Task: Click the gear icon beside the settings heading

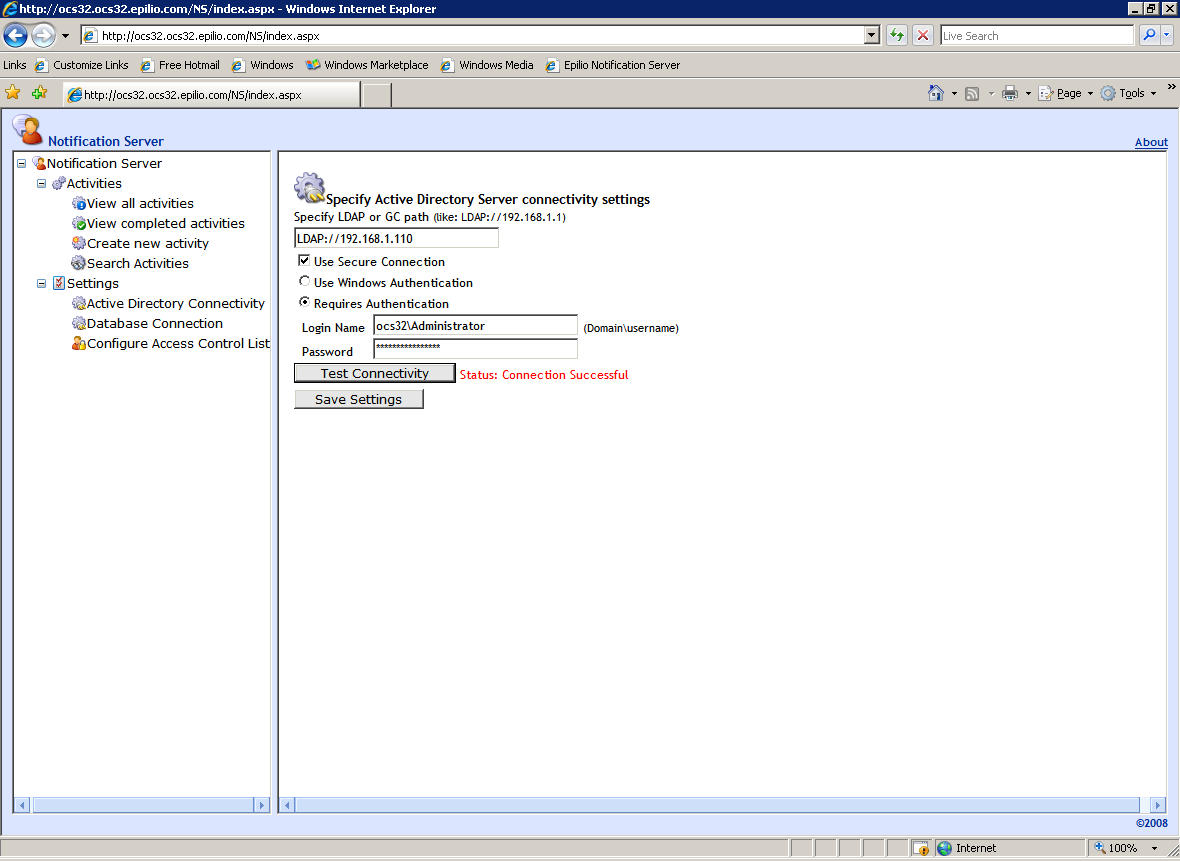Action: coord(309,188)
